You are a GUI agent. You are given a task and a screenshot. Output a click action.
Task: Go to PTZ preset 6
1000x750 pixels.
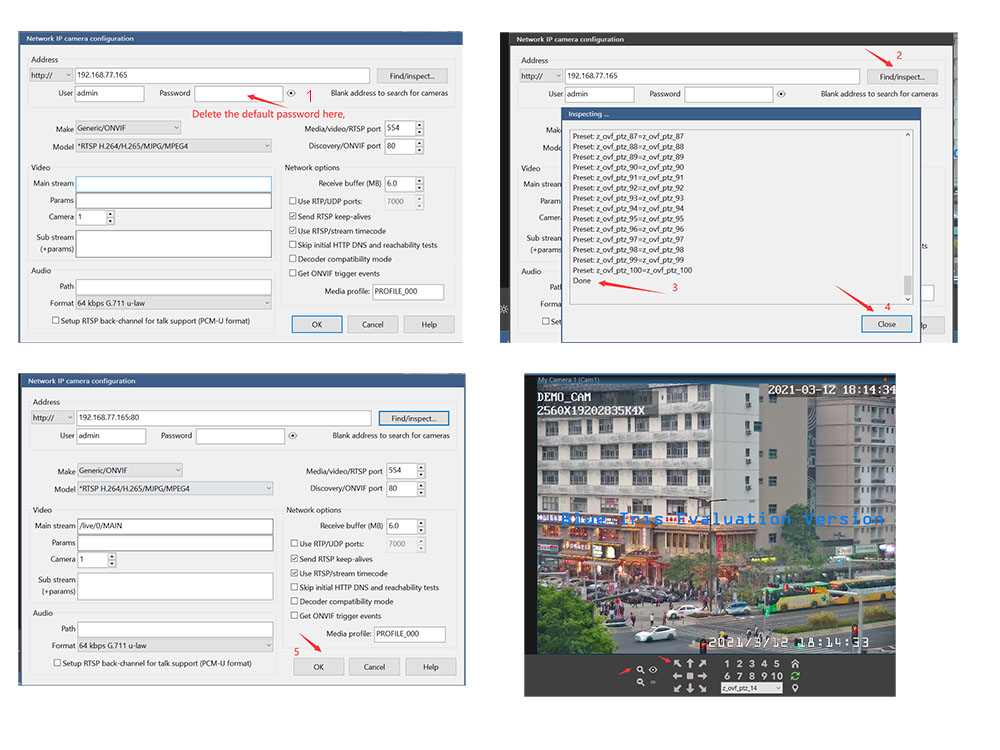point(727,676)
